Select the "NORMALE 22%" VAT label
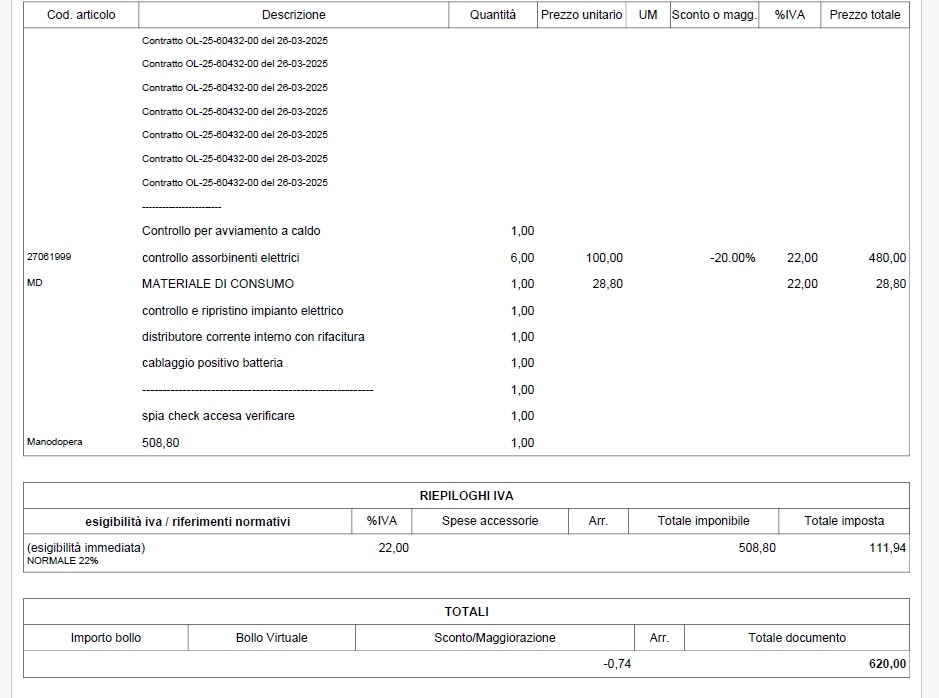The height and width of the screenshot is (698, 939). pyautogui.click(x=62, y=561)
